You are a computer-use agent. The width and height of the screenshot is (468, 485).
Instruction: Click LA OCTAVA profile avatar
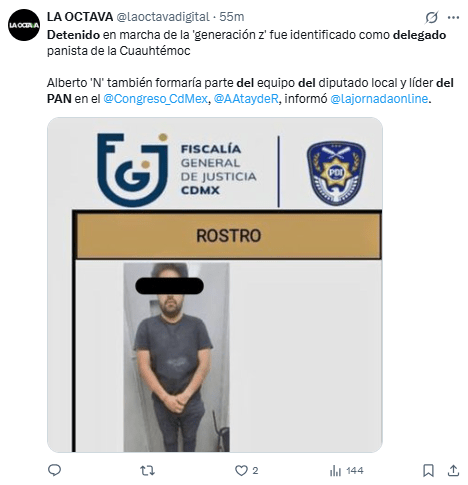click(x=24, y=25)
